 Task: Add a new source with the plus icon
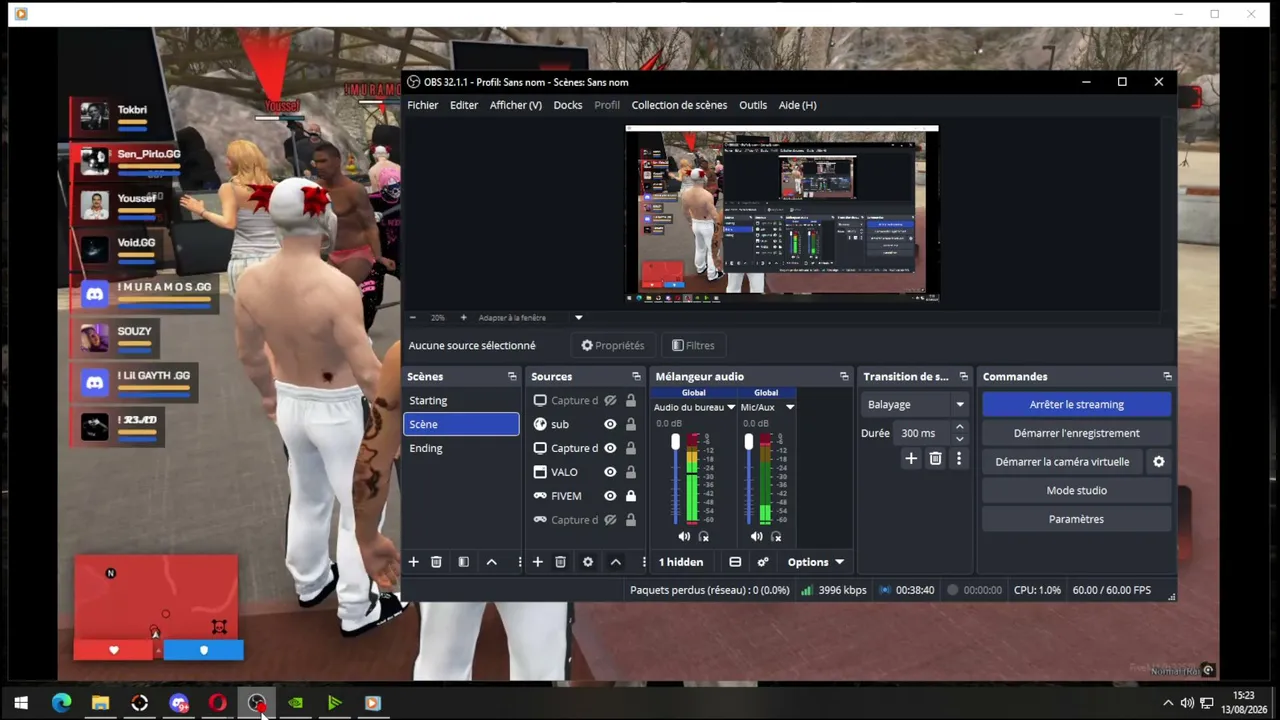(x=537, y=562)
